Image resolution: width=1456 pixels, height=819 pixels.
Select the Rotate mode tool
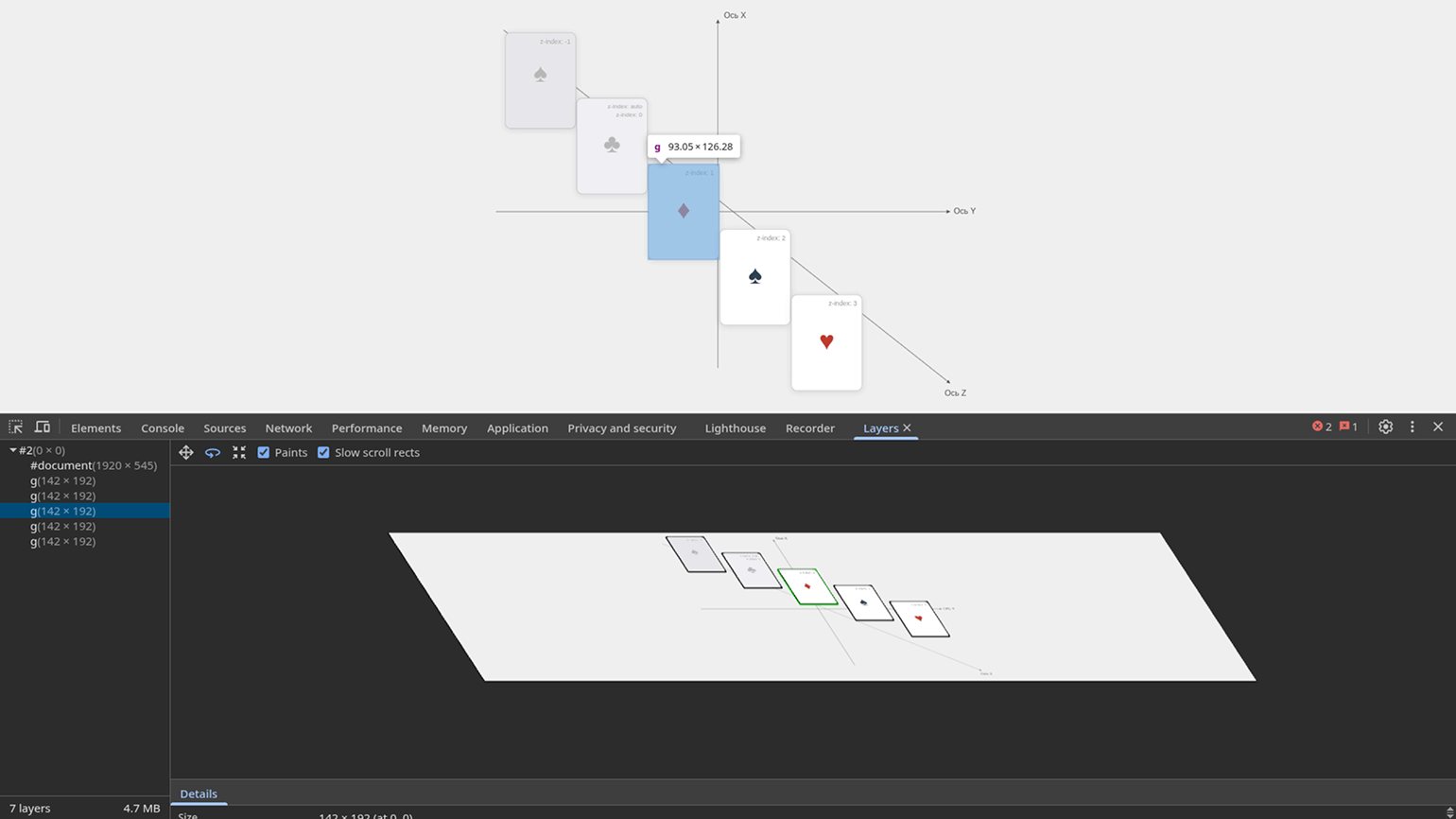(213, 453)
